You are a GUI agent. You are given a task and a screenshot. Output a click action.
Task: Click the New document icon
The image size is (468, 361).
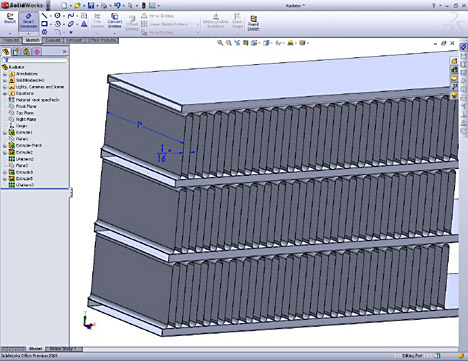(64, 5)
